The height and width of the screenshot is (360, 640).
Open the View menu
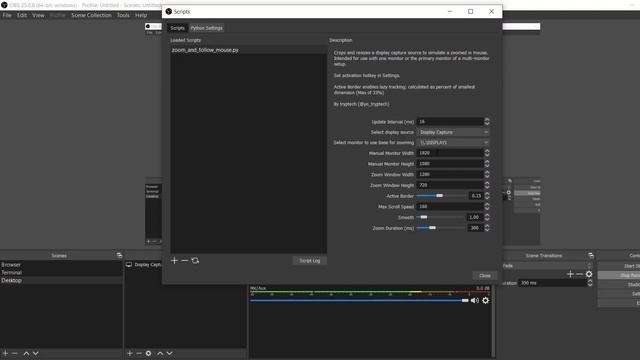coord(38,15)
